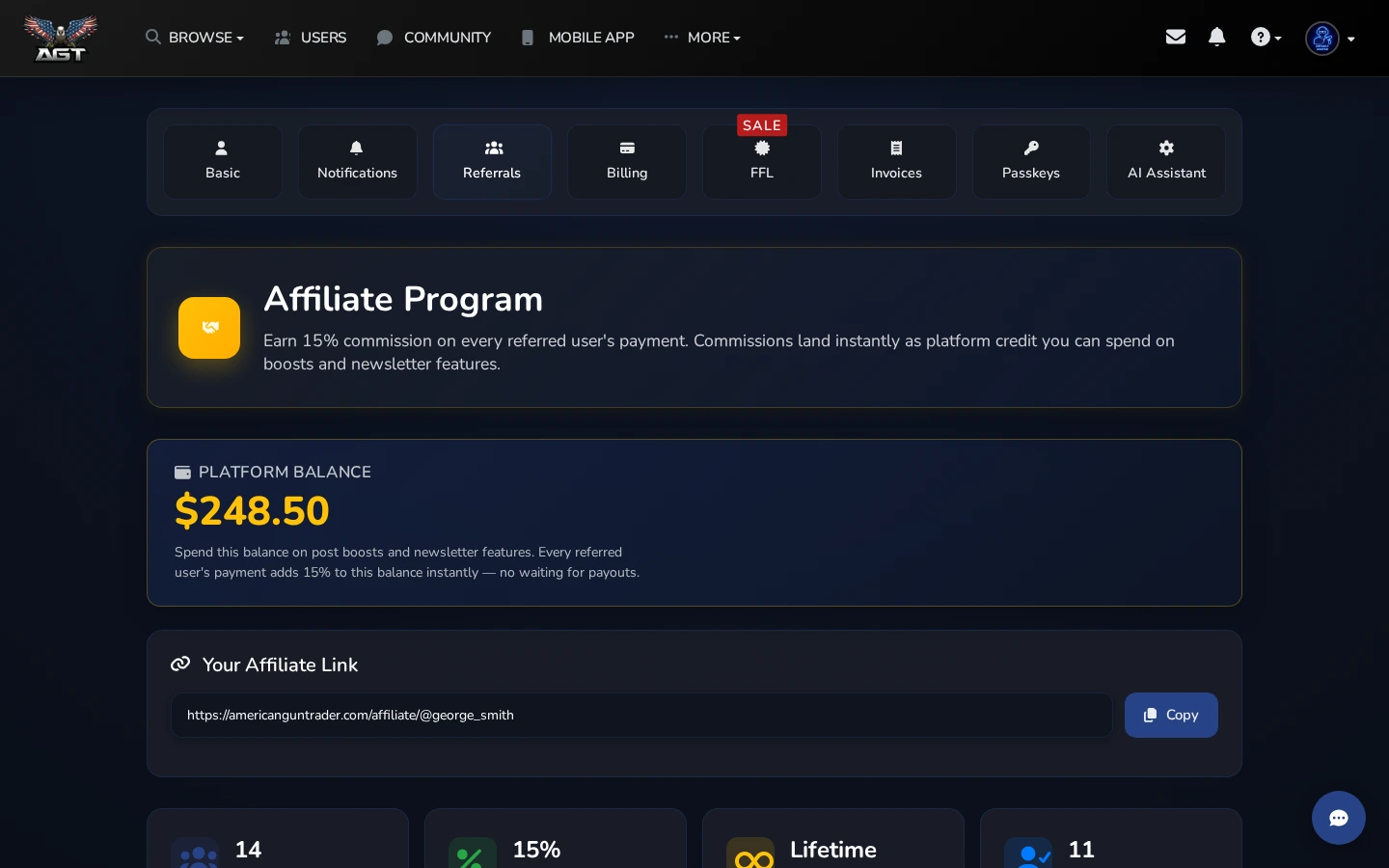Viewport: 1389px width, 868px height.
Task: Open the messages envelope icon
Action: point(1175,37)
